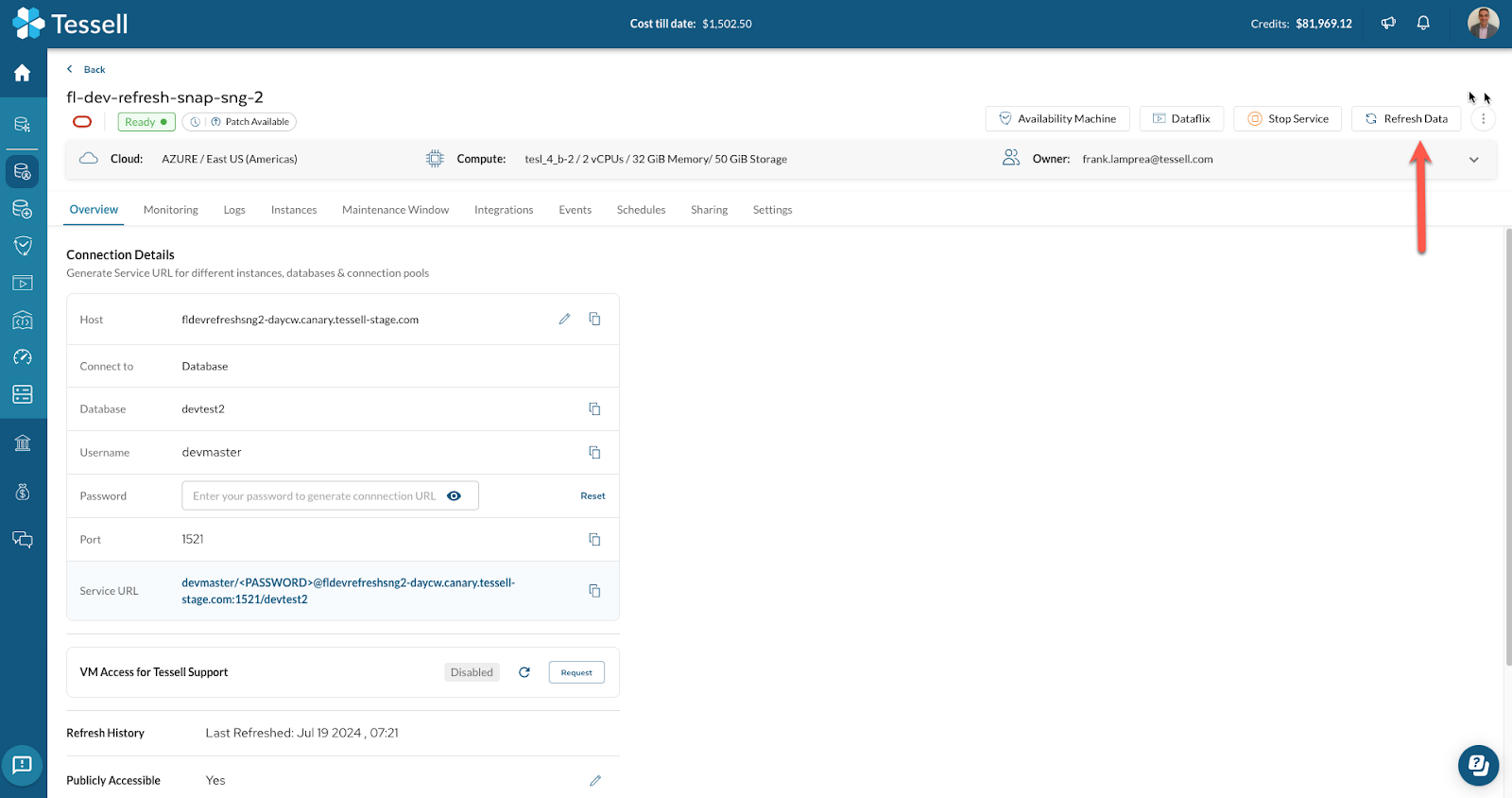Open the Dataflix play sidebar icon
Screen dimensions: 1512x798
pyautogui.click(x=23, y=283)
